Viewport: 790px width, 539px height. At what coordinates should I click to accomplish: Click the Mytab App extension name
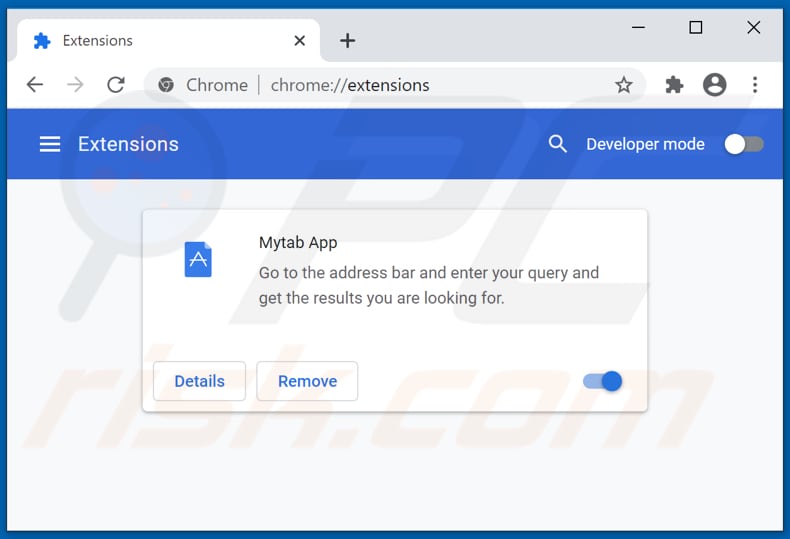pyautogui.click(x=298, y=243)
